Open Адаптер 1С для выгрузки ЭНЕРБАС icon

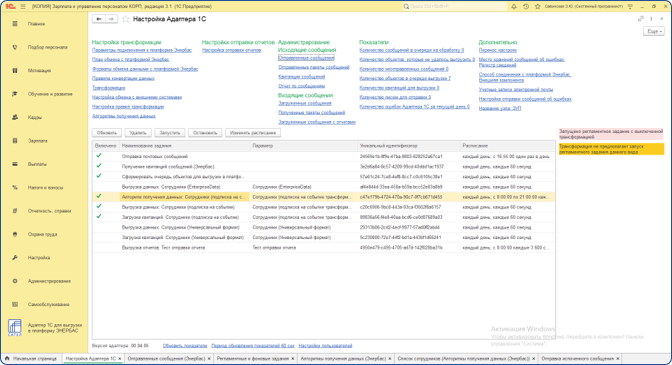coord(15,328)
